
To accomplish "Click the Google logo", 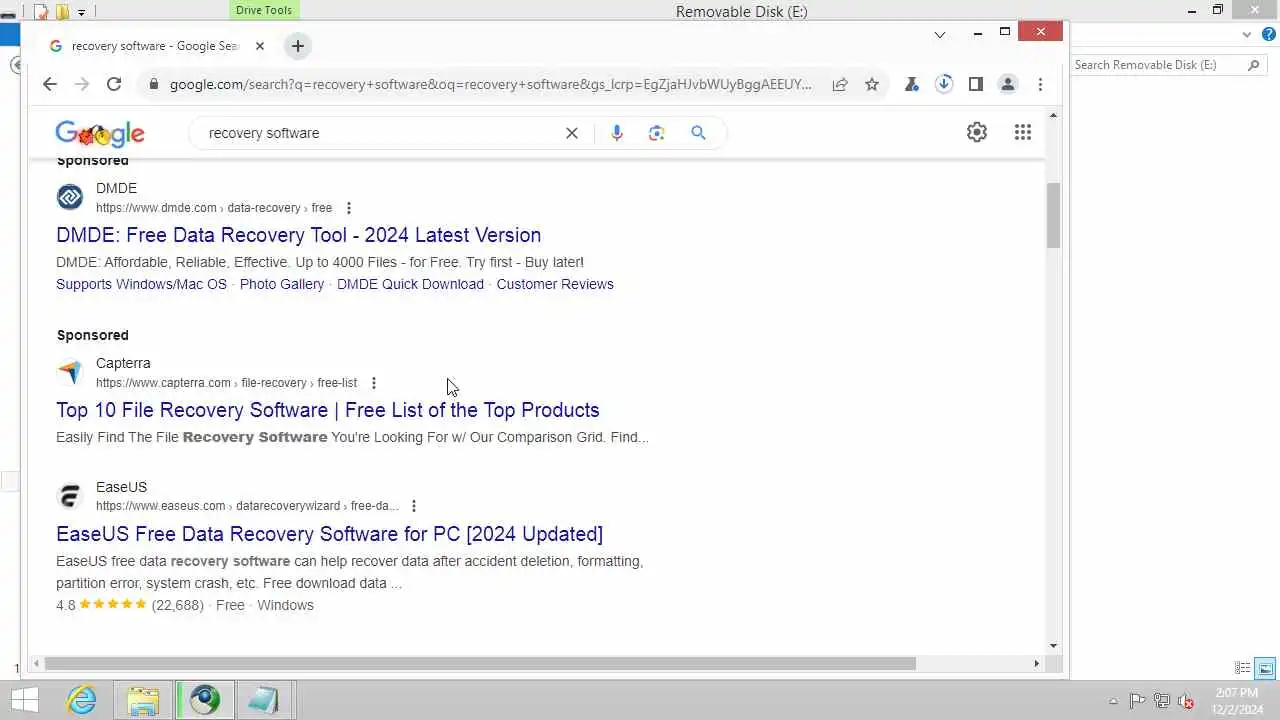I will pyautogui.click(x=100, y=134).
